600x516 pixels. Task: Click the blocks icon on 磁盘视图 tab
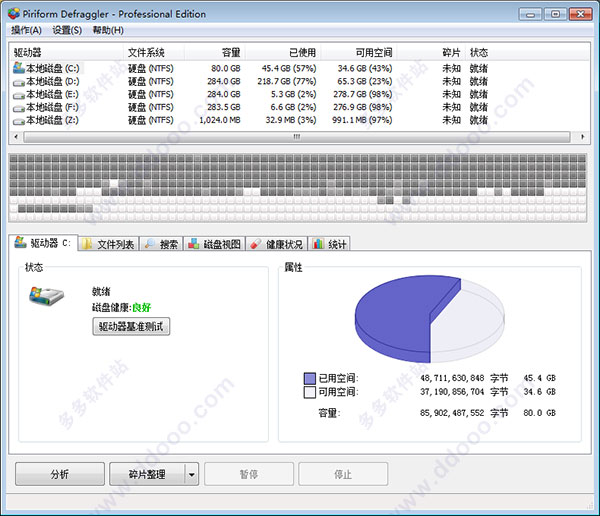coord(194,244)
